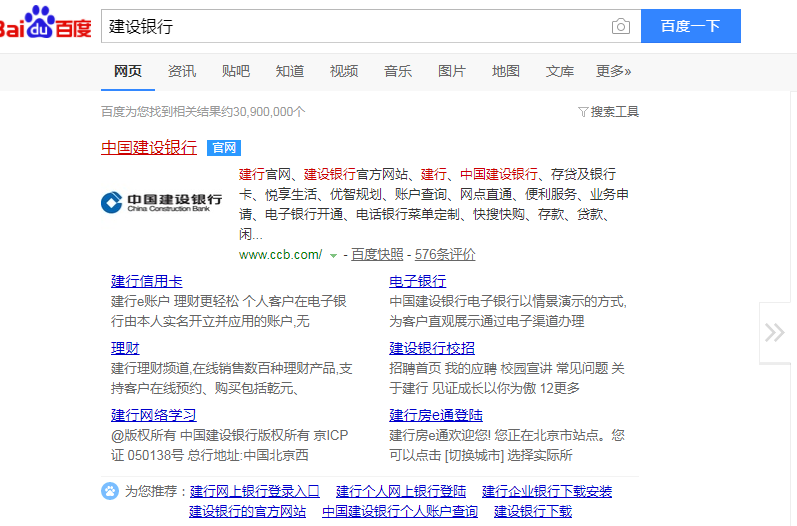797x526 pixels.
Task: Open the 理财 sublink
Action: point(125,348)
